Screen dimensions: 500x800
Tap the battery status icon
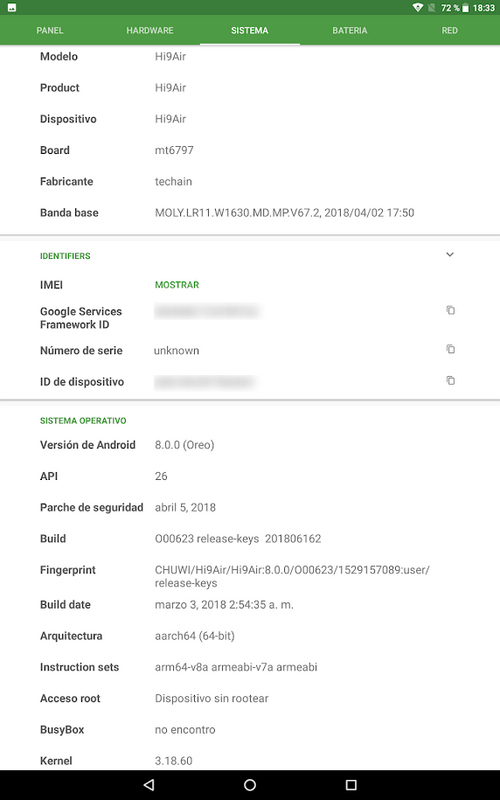[465, 8]
